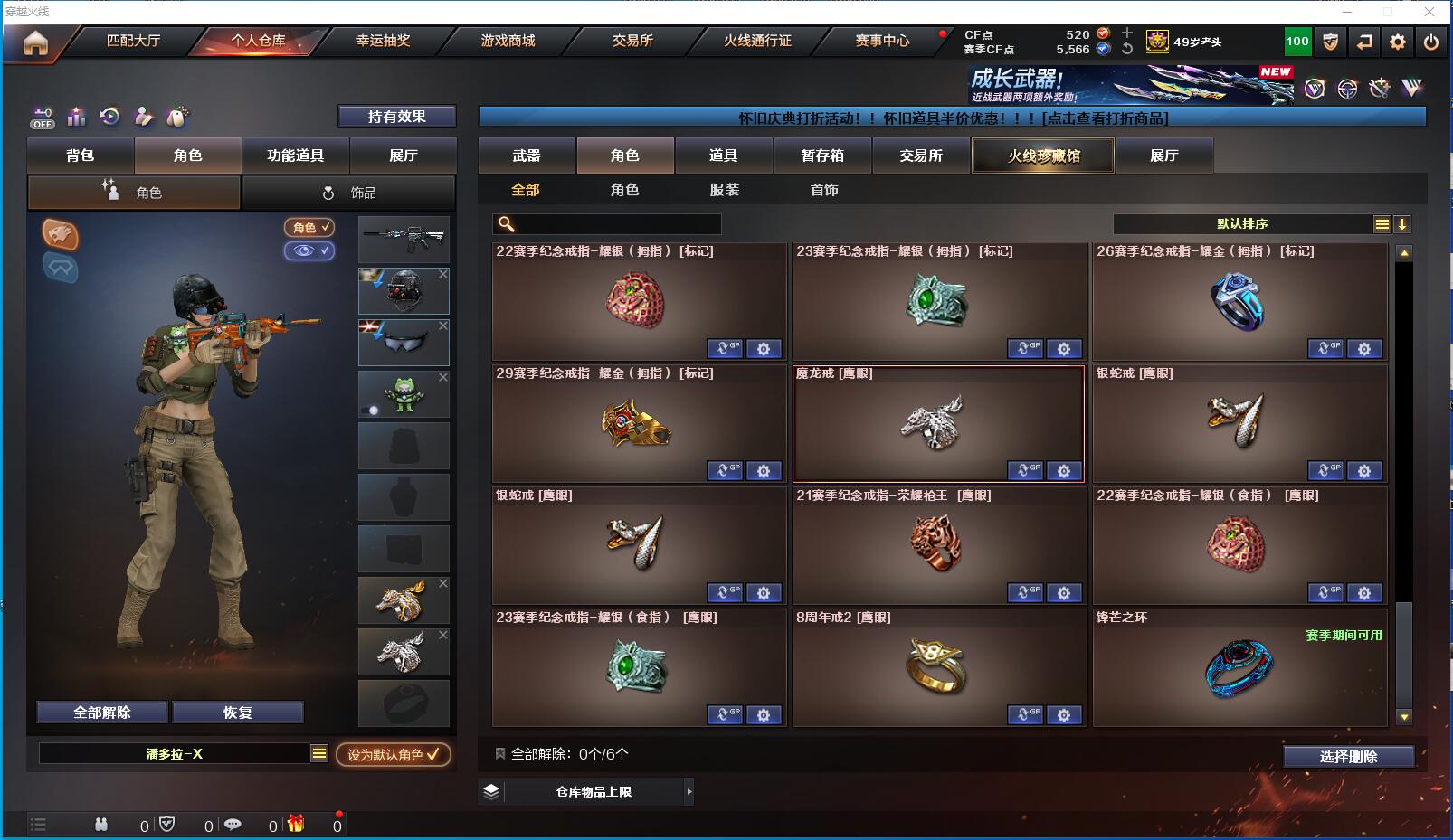Expand the 仓库物品上限 arrow

689,792
